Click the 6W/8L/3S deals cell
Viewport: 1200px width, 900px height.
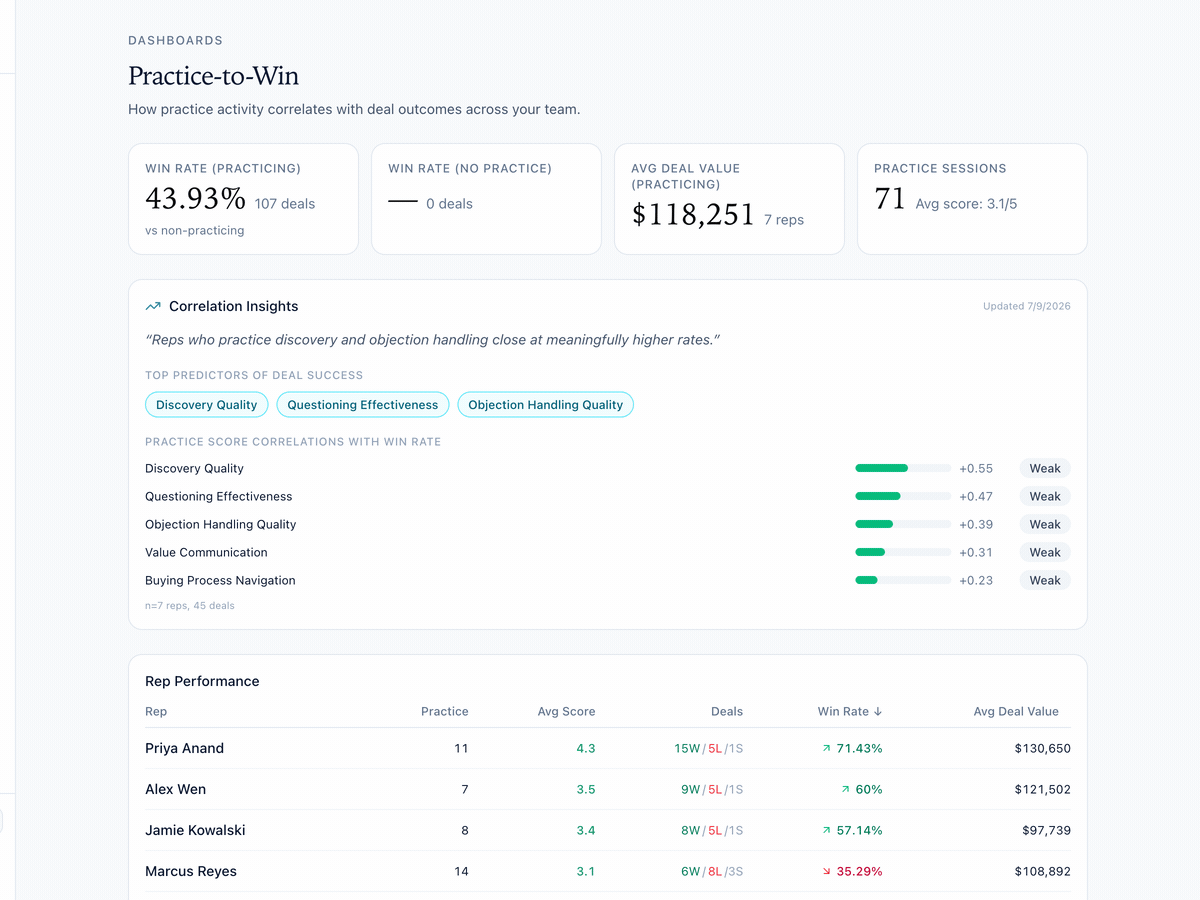coord(712,871)
